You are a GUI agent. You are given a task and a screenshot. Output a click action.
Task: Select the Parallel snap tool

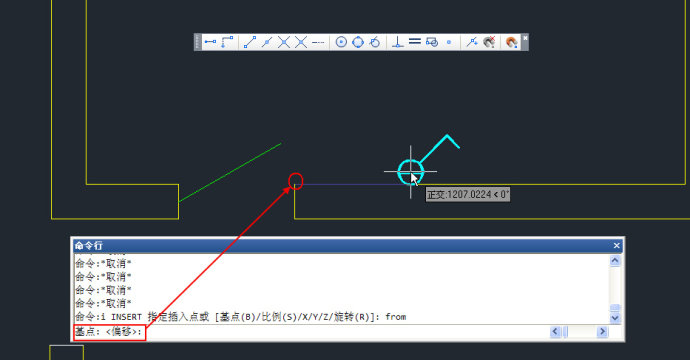tap(415, 42)
